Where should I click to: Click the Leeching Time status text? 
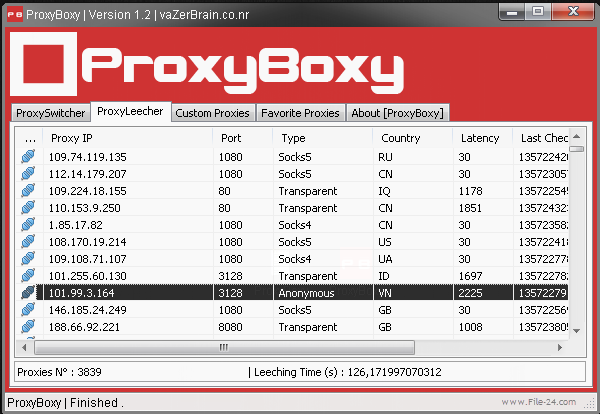345,372
